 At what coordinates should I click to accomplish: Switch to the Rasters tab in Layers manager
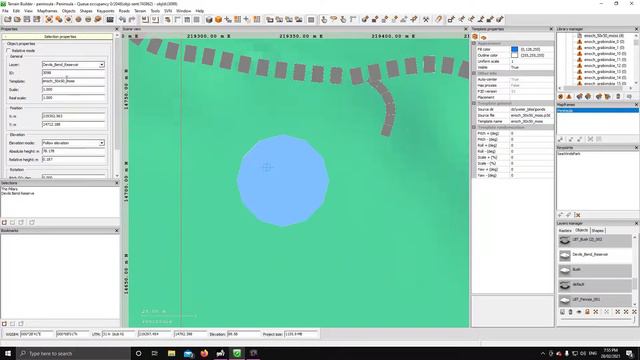click(x=565, y=231)
